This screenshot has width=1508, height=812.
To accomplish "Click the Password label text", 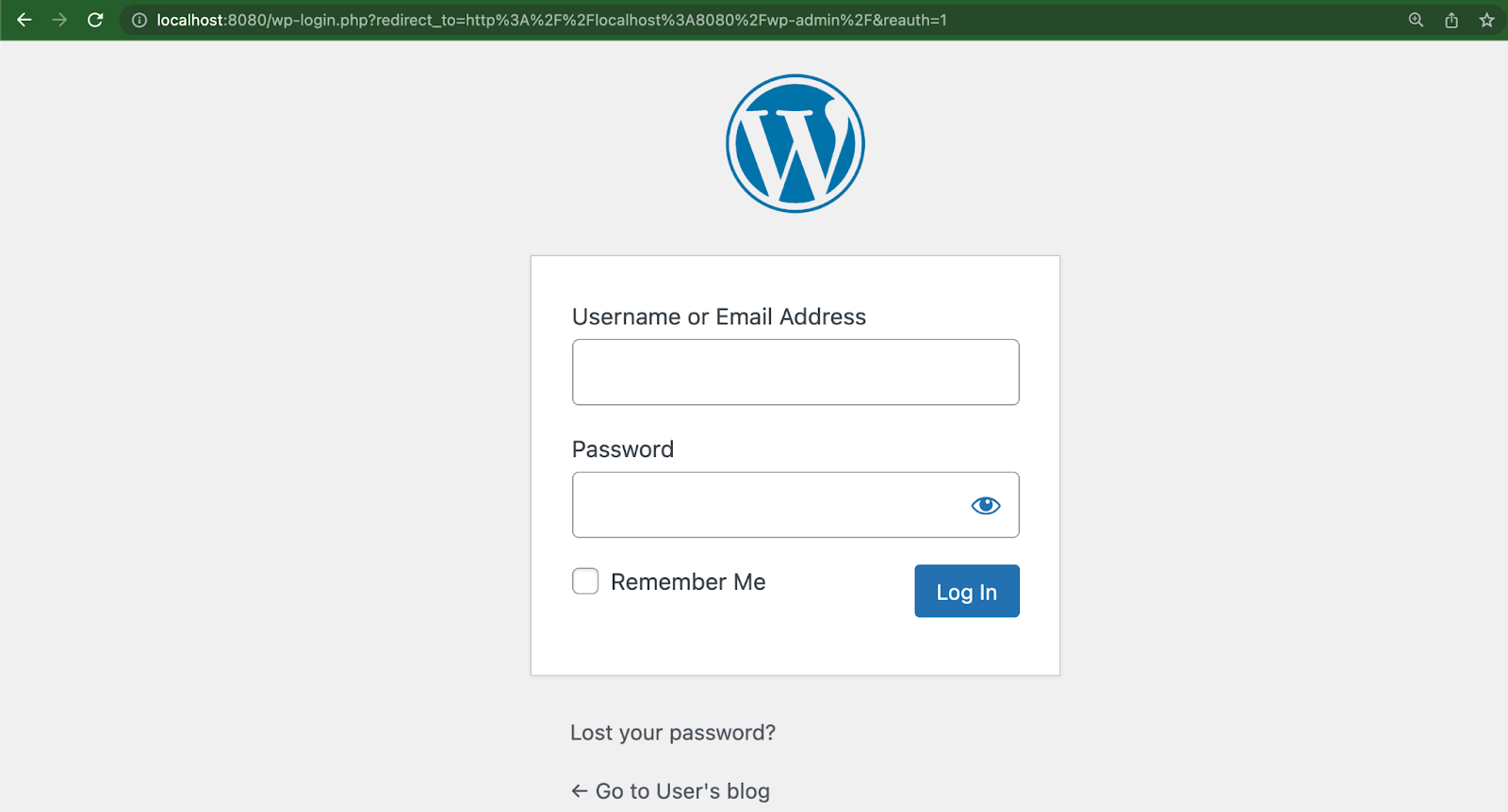I will click(623, 448).
